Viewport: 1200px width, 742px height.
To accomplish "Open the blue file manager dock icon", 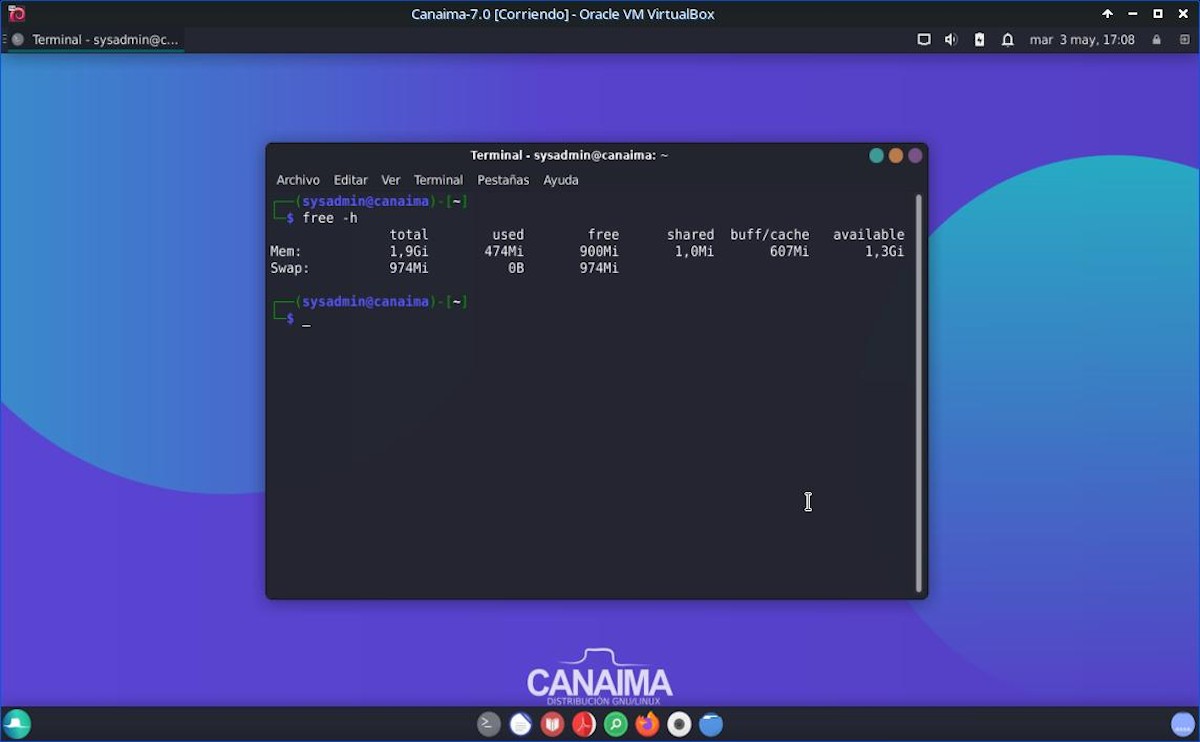I will (x=711, y=724).
